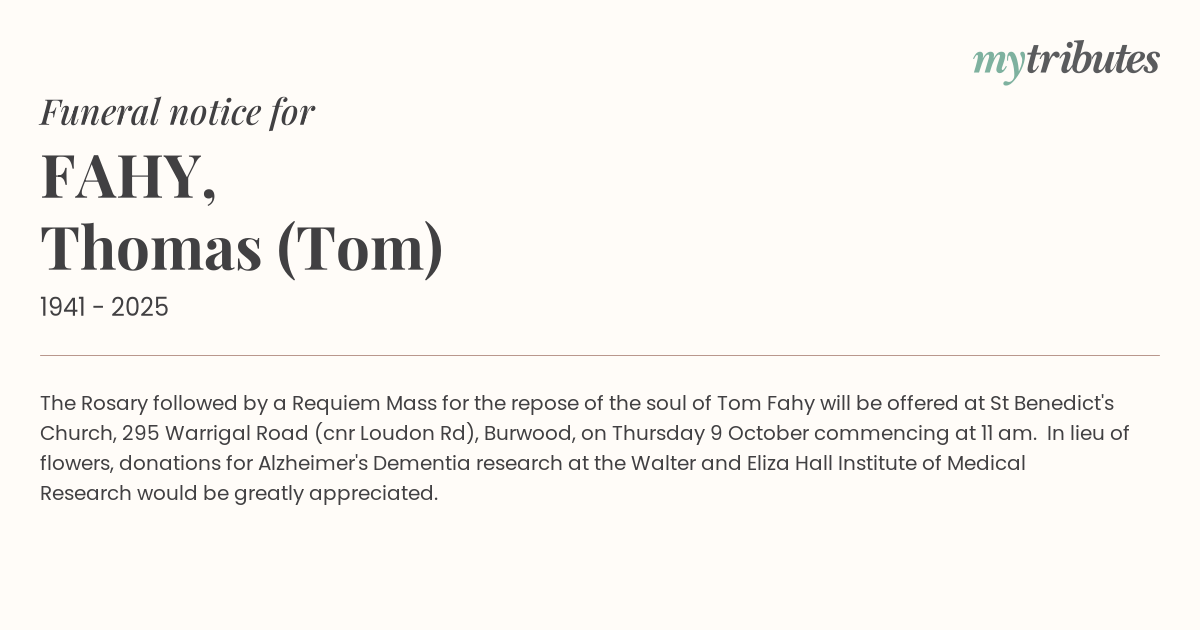Click the horizontal divider line

pos(600,355)
